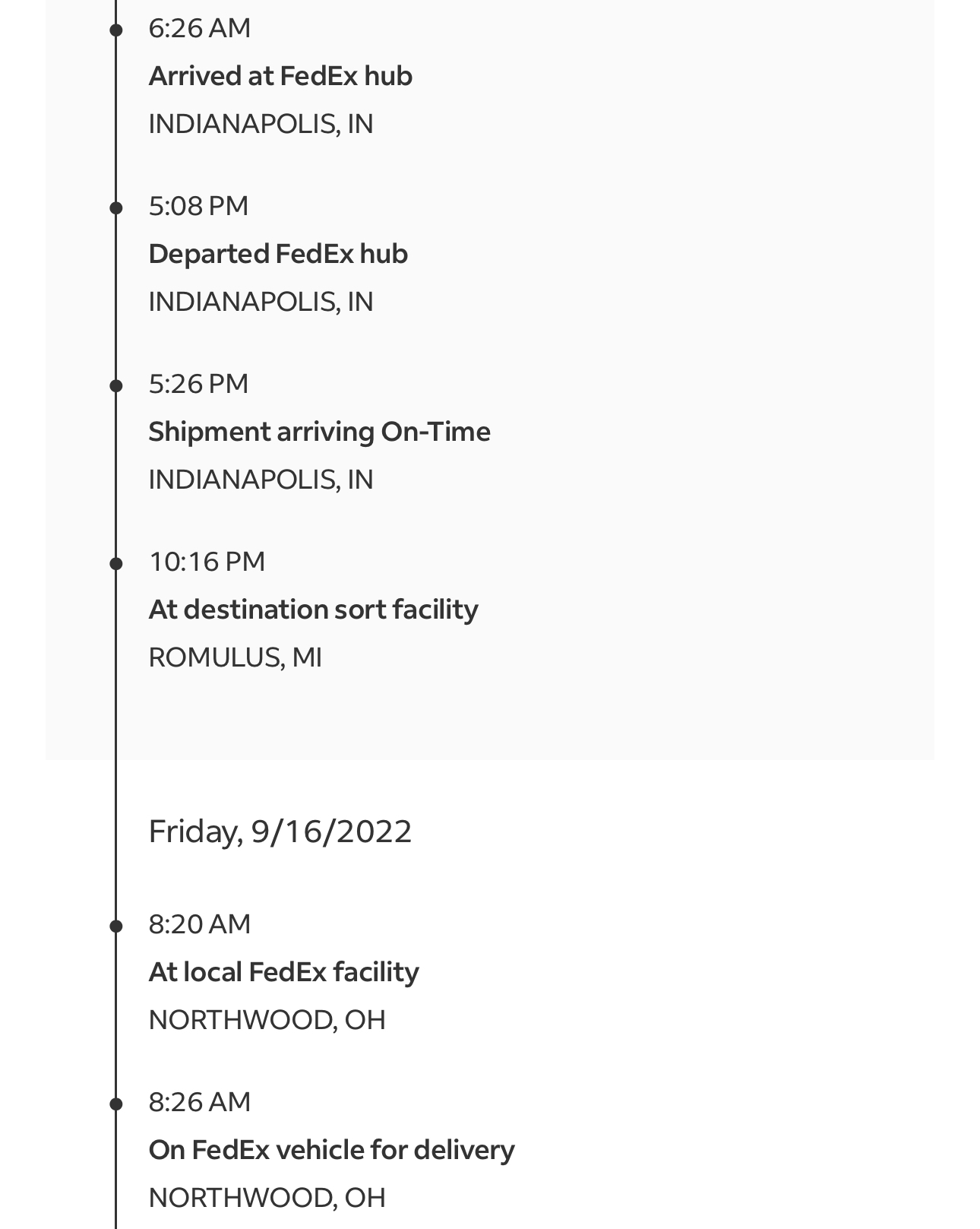Viewport: 980px width, 1229px height.
Task: Click the 10:16 PM timestamp
Action: click(x=207, y=562)
